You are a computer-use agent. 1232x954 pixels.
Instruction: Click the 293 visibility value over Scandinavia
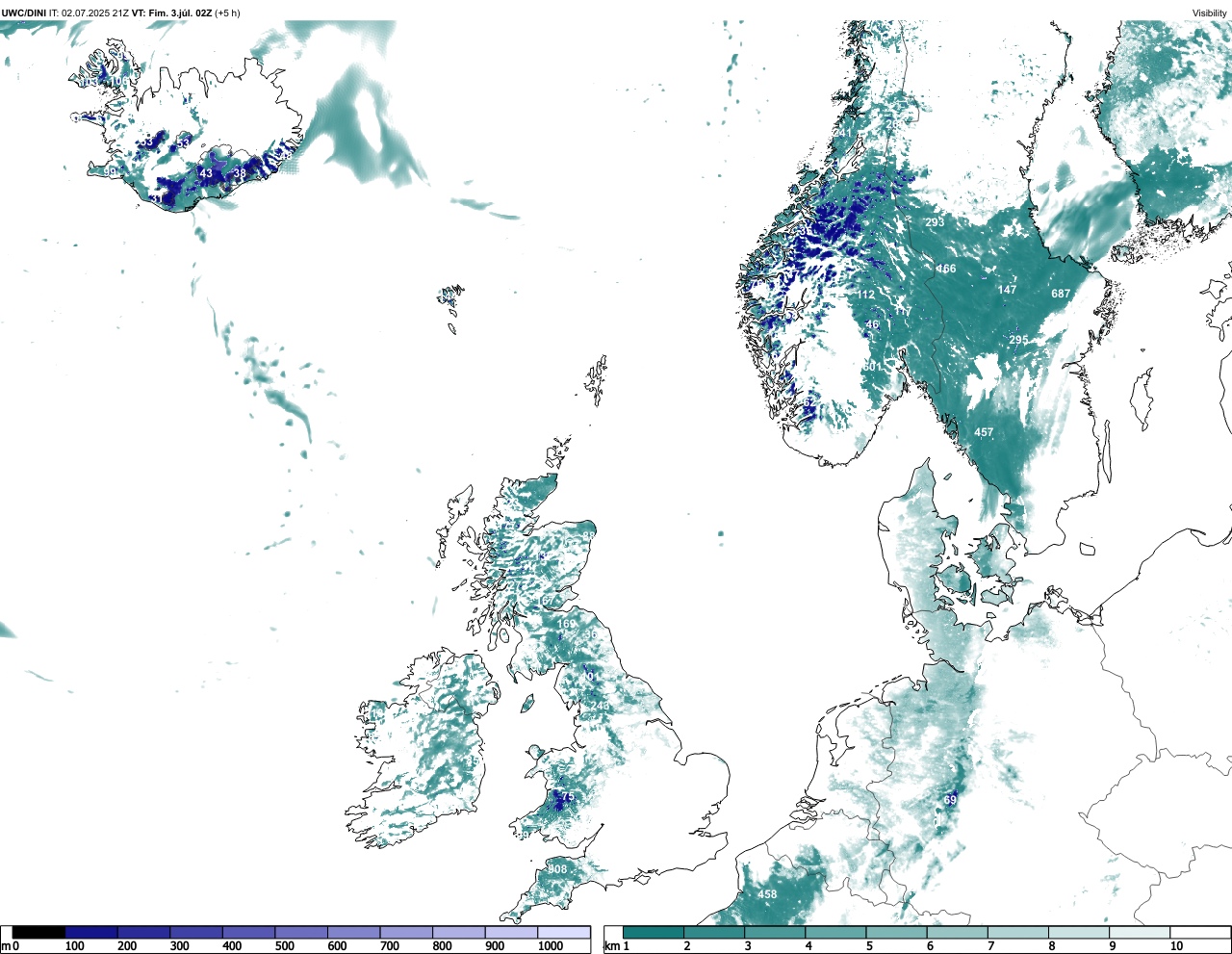935,222
